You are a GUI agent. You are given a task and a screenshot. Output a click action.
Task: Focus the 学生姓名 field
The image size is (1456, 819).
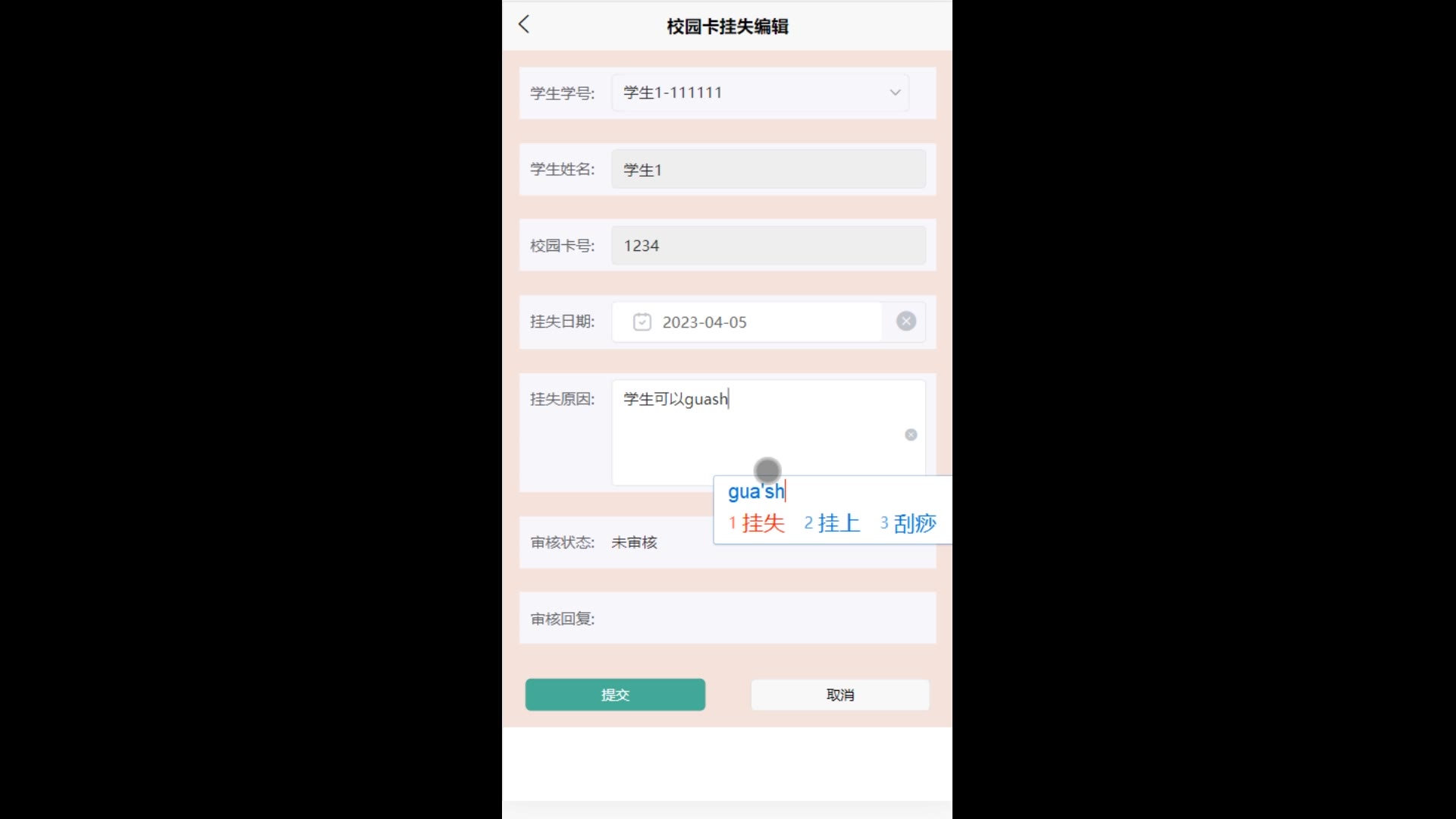click(x=768, y=169)
